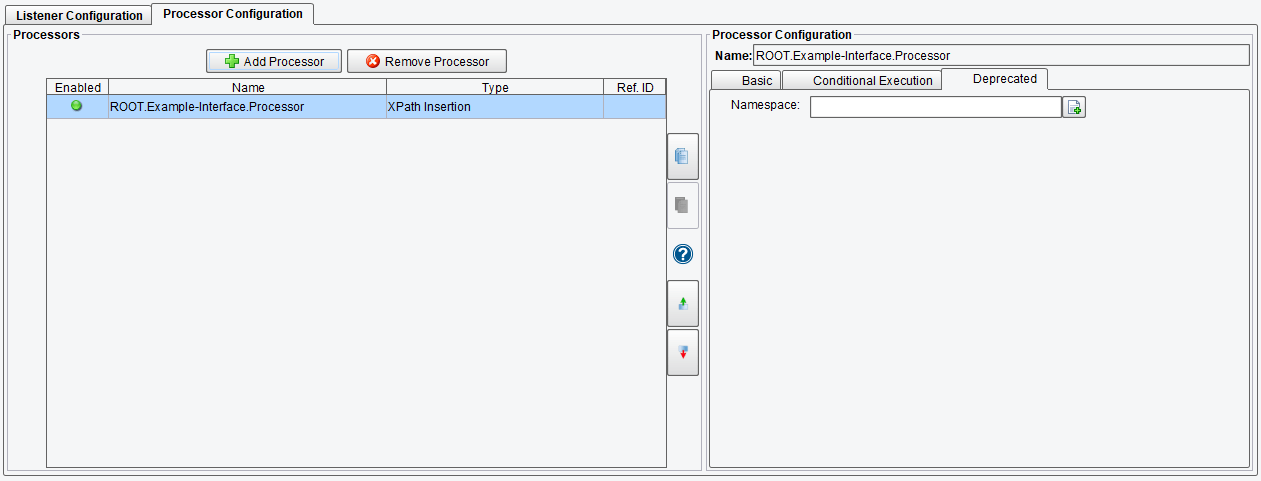
Task: Click the Add Processor button
Action: coord(274,61)
